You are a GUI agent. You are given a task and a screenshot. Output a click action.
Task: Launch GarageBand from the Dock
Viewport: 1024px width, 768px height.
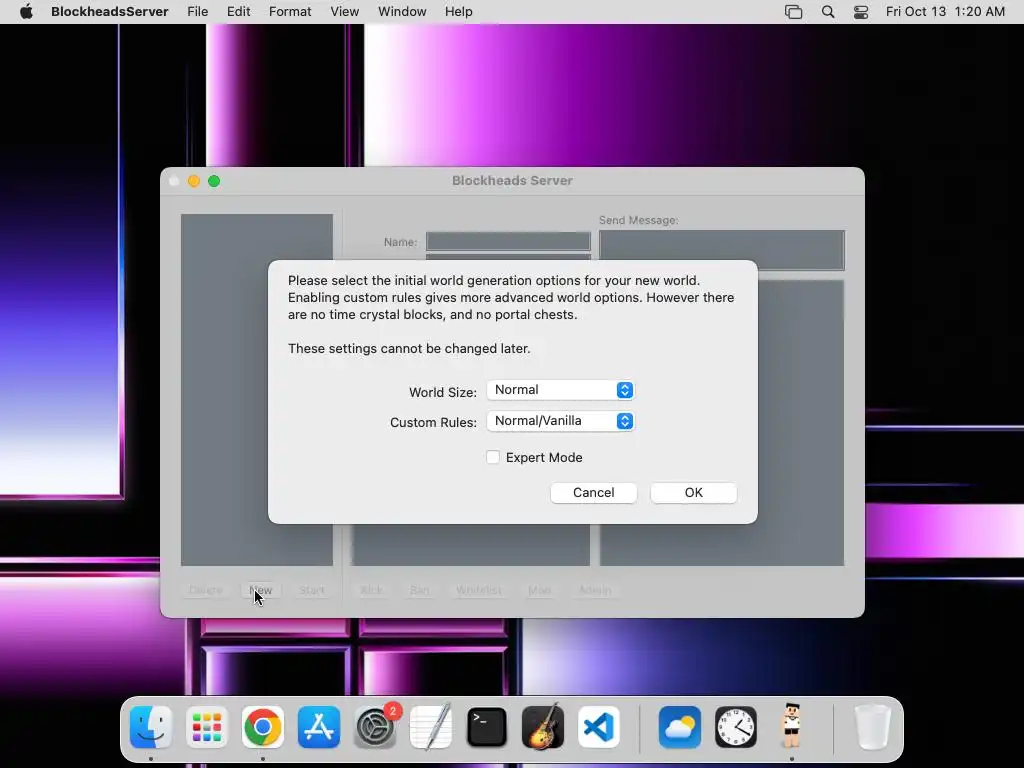pyautogui.click(x=543, y=727)
